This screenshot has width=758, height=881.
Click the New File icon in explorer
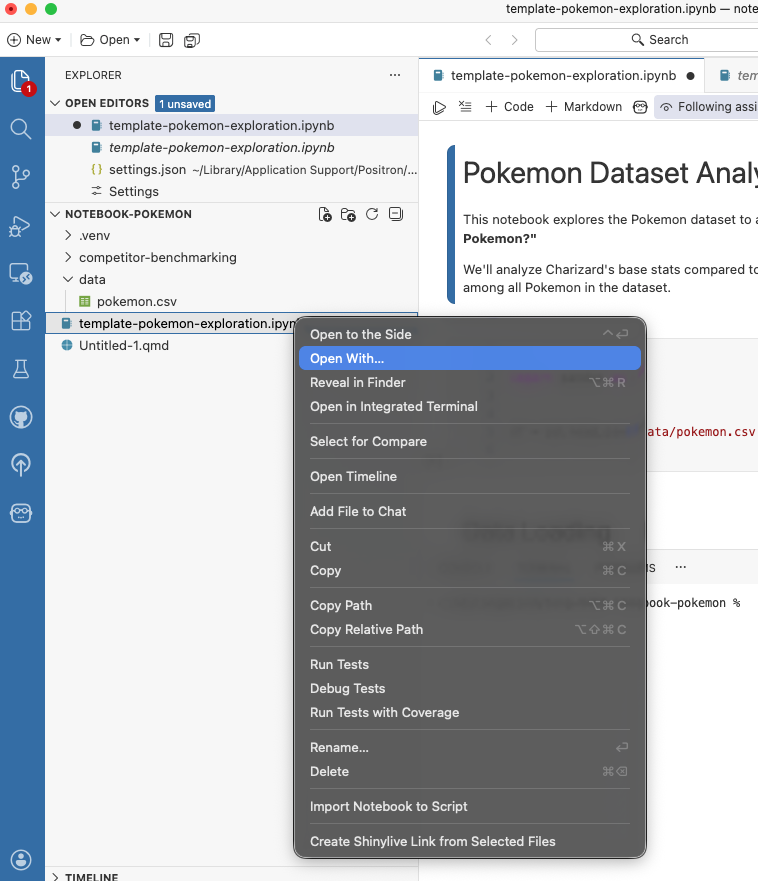(x=325, y=214)
